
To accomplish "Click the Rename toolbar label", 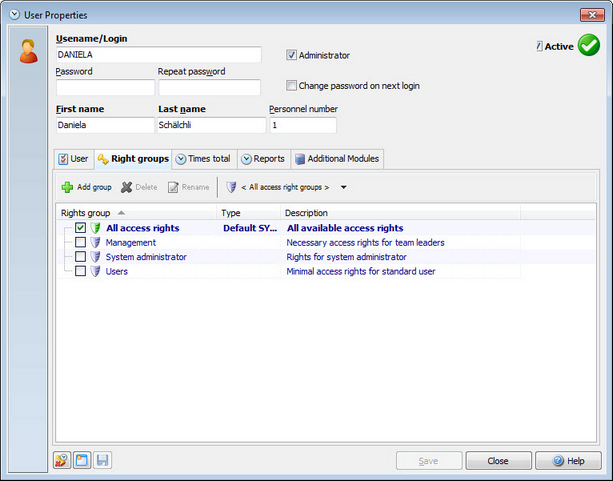I will [195, 187].
